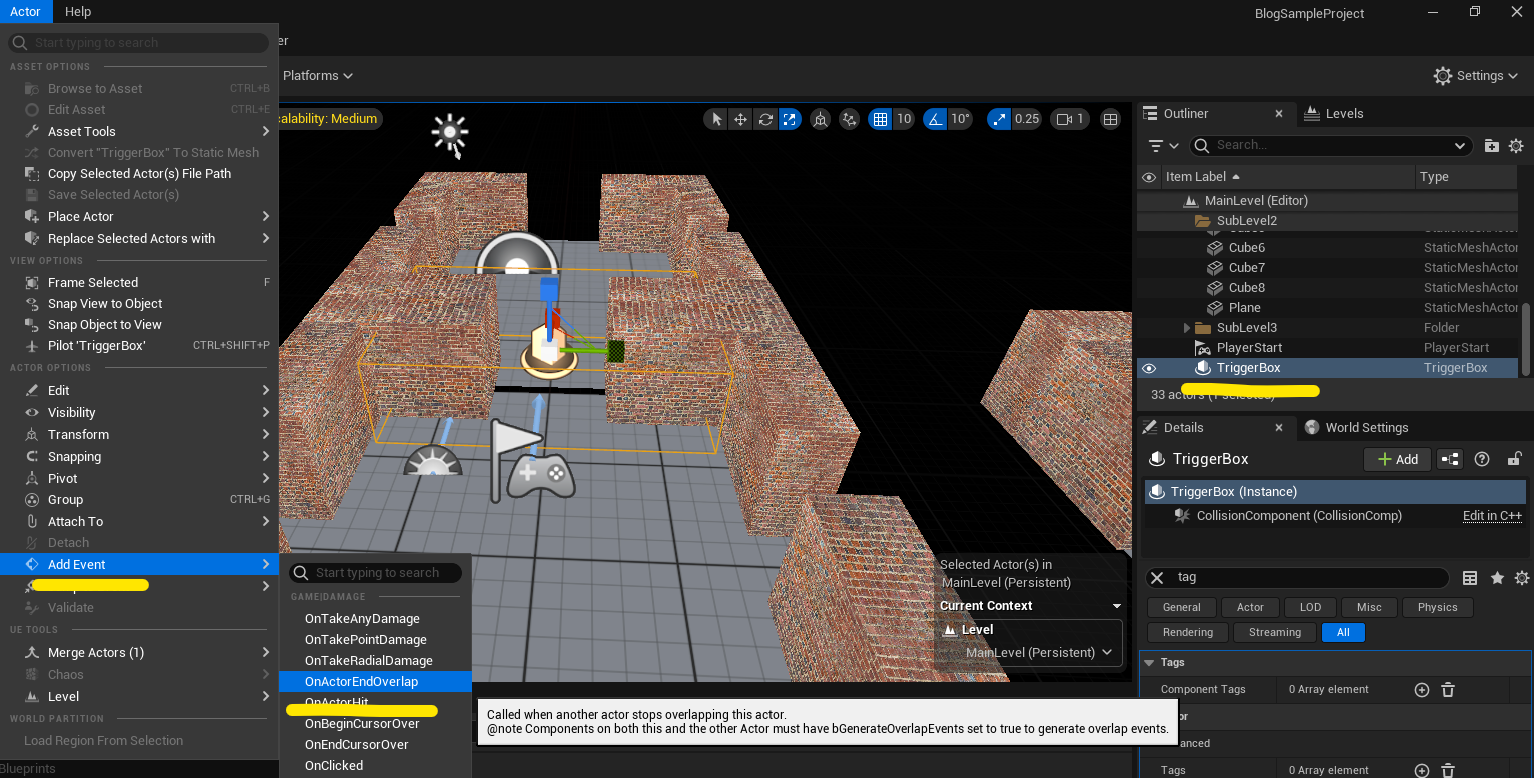The height and width of the screenshot is (778, 1534).
Task: Toggle scale snapping in viewport toolbar
Action: tap(999, 119)
